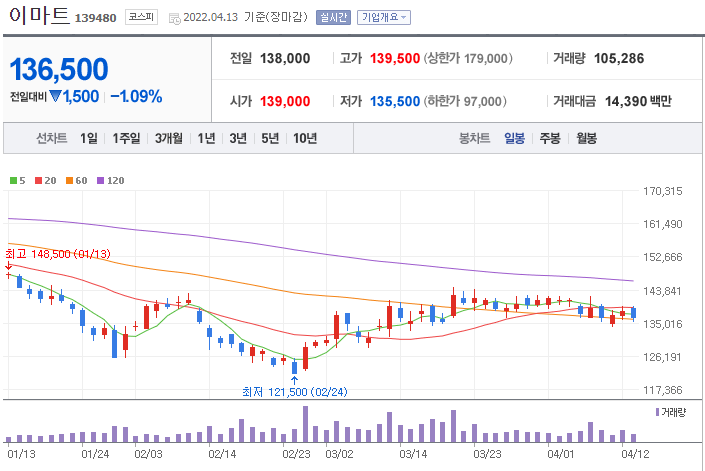Viewport: 705px width, 471px height.
Task: Click the 최저 121,500 (02/24) marker label
Action: coord(294,392)
